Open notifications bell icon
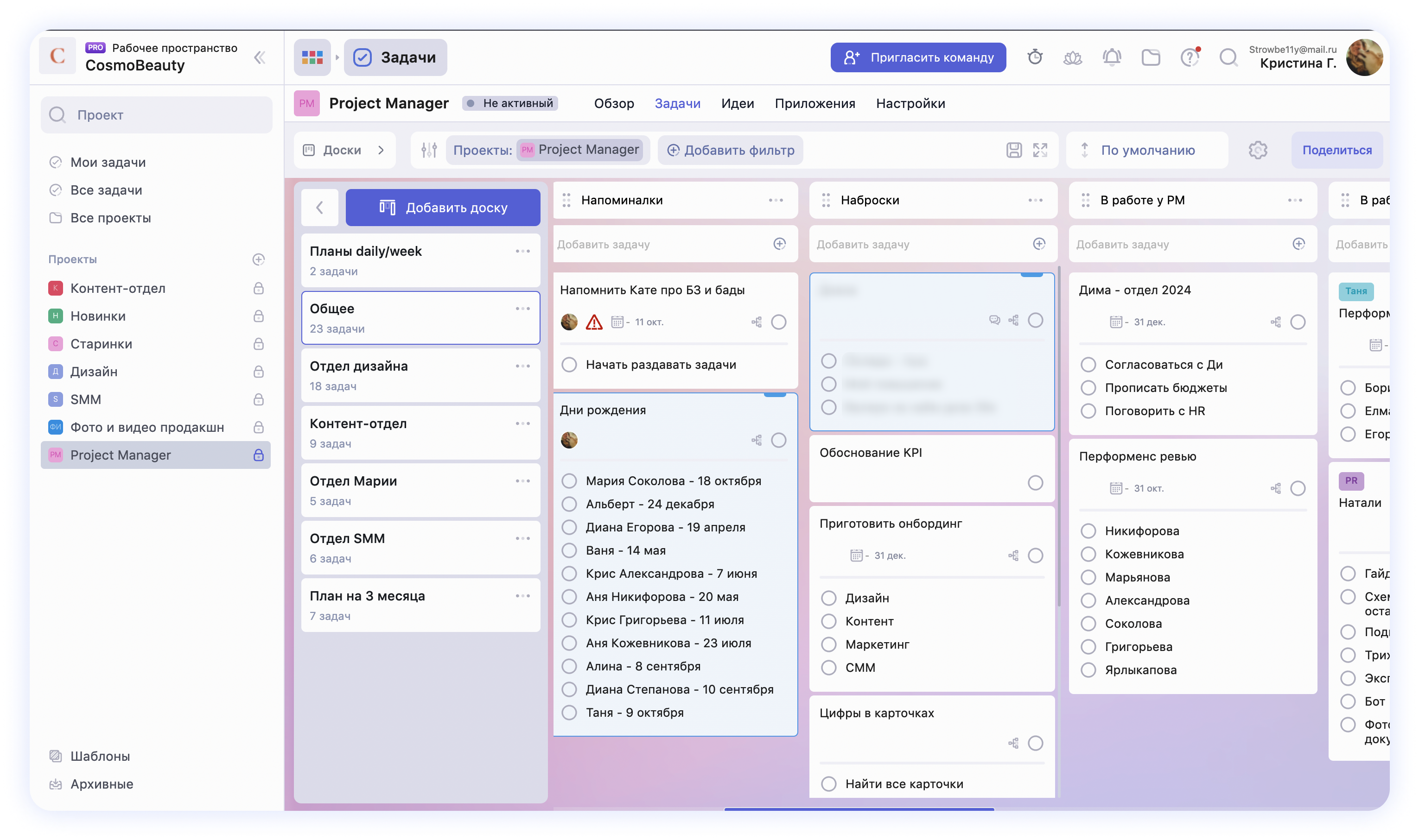Viewport: 1419px width, 840px height. [1112, 57]
